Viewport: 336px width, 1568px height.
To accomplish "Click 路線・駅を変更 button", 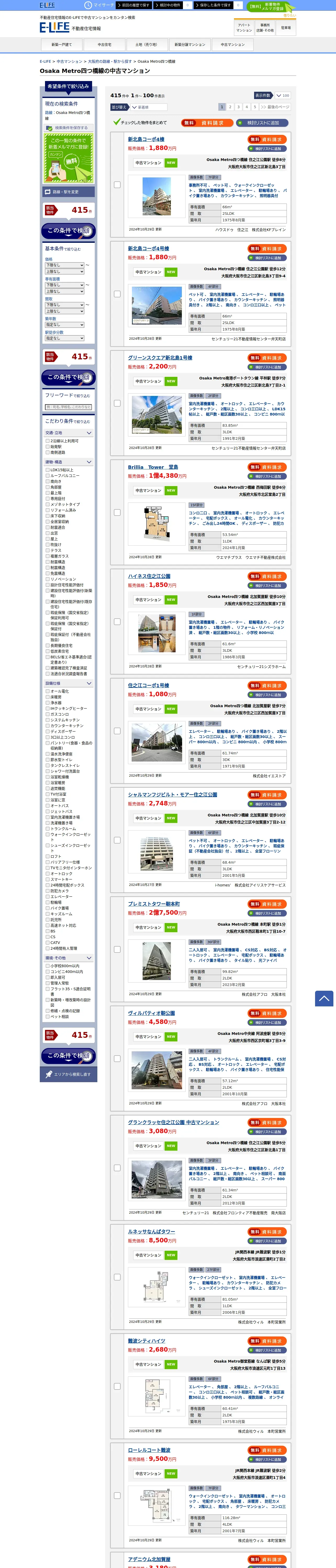I will 68,192.
